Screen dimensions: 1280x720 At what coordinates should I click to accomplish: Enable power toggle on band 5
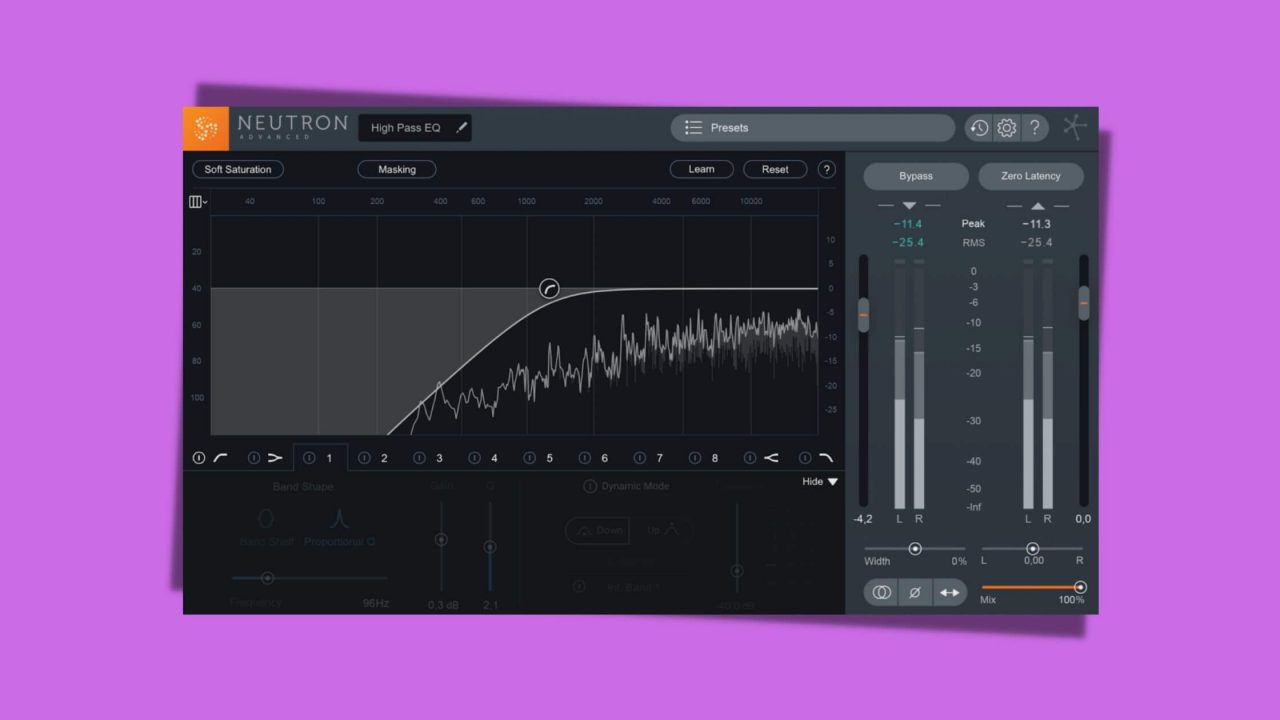[x=529, y=457]
